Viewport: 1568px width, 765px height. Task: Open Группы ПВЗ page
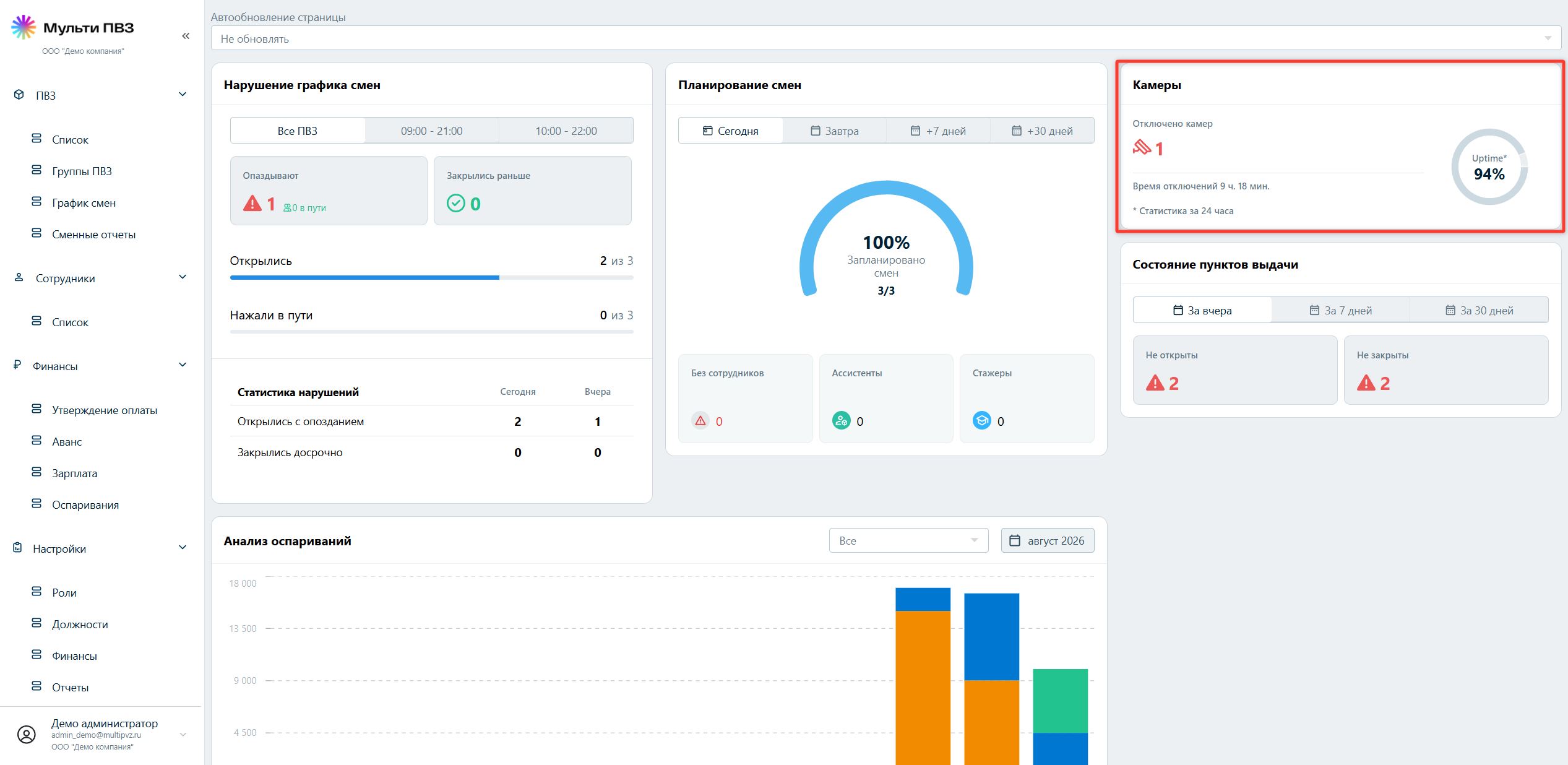tap(82, 171)
